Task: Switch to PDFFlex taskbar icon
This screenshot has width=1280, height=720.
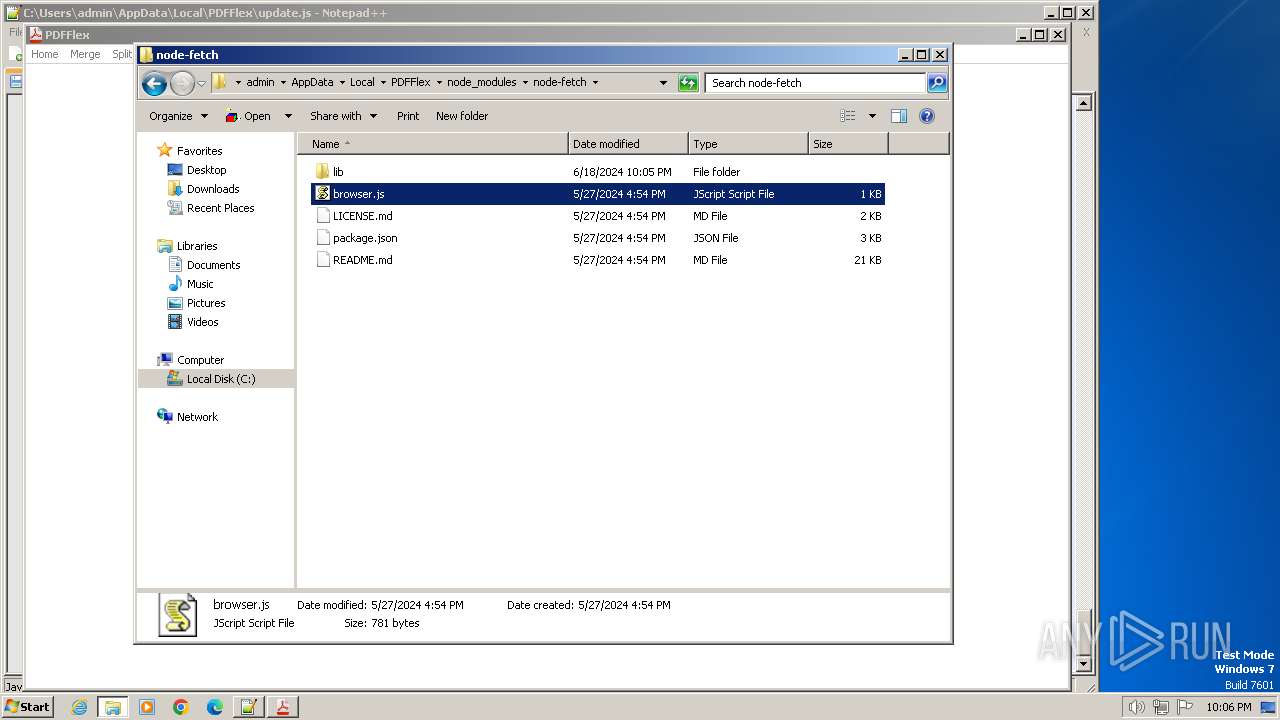Action: (x=283, y=707)
